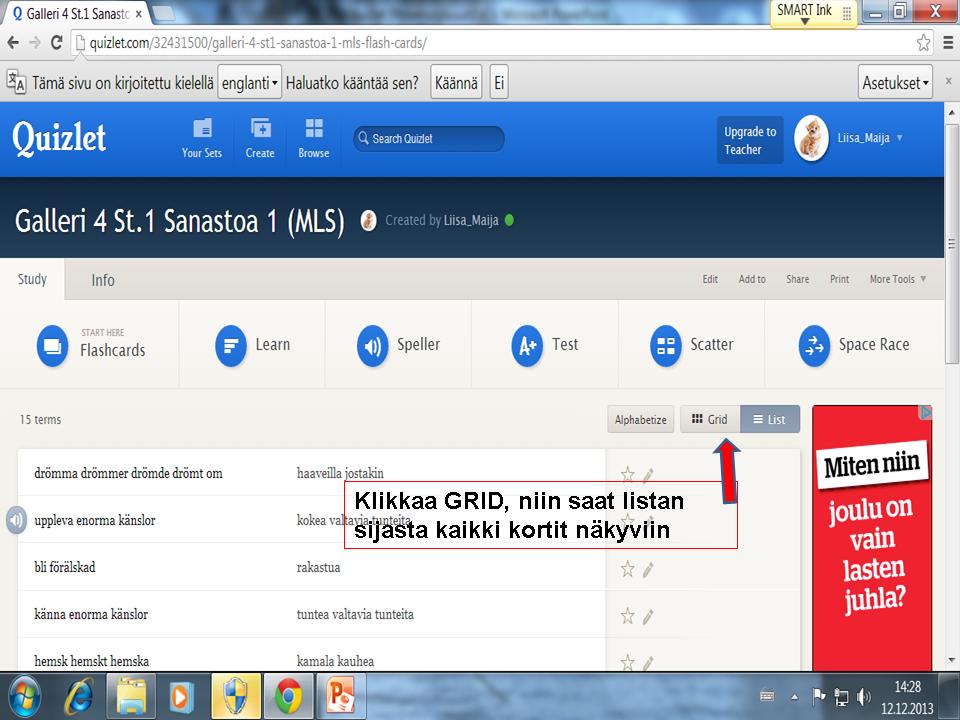Image resolution: width=960 pixels, height=720 pixels.
Task: Open Asetukset translation settings dropdown
Action: [895, 83]
